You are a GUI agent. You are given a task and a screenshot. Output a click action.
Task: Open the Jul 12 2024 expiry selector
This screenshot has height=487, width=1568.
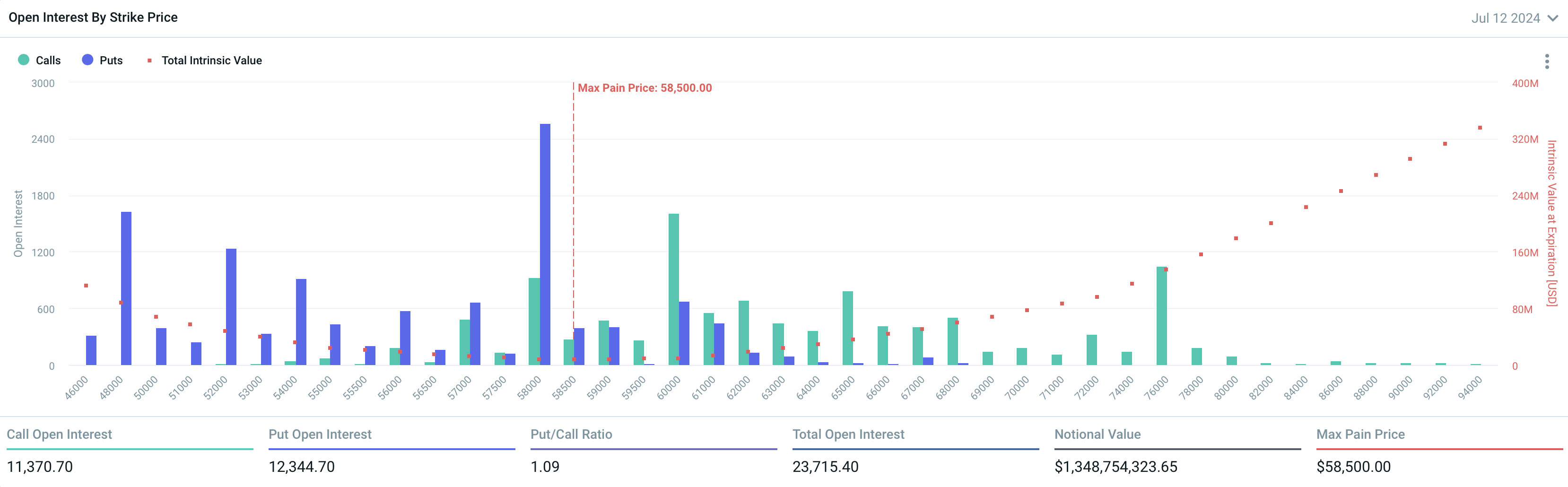point(1505,18)
